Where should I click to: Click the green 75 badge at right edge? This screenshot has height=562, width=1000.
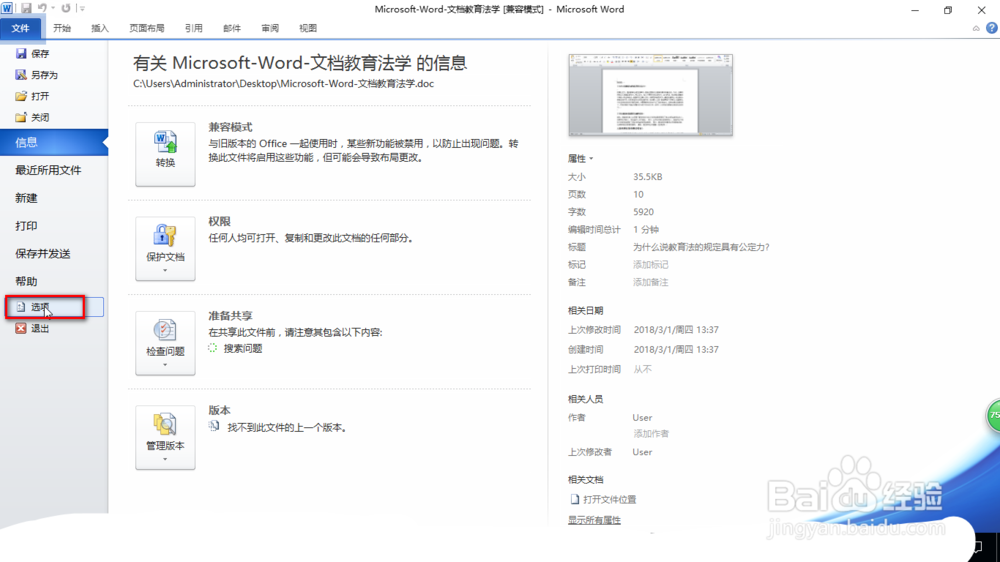994,415
